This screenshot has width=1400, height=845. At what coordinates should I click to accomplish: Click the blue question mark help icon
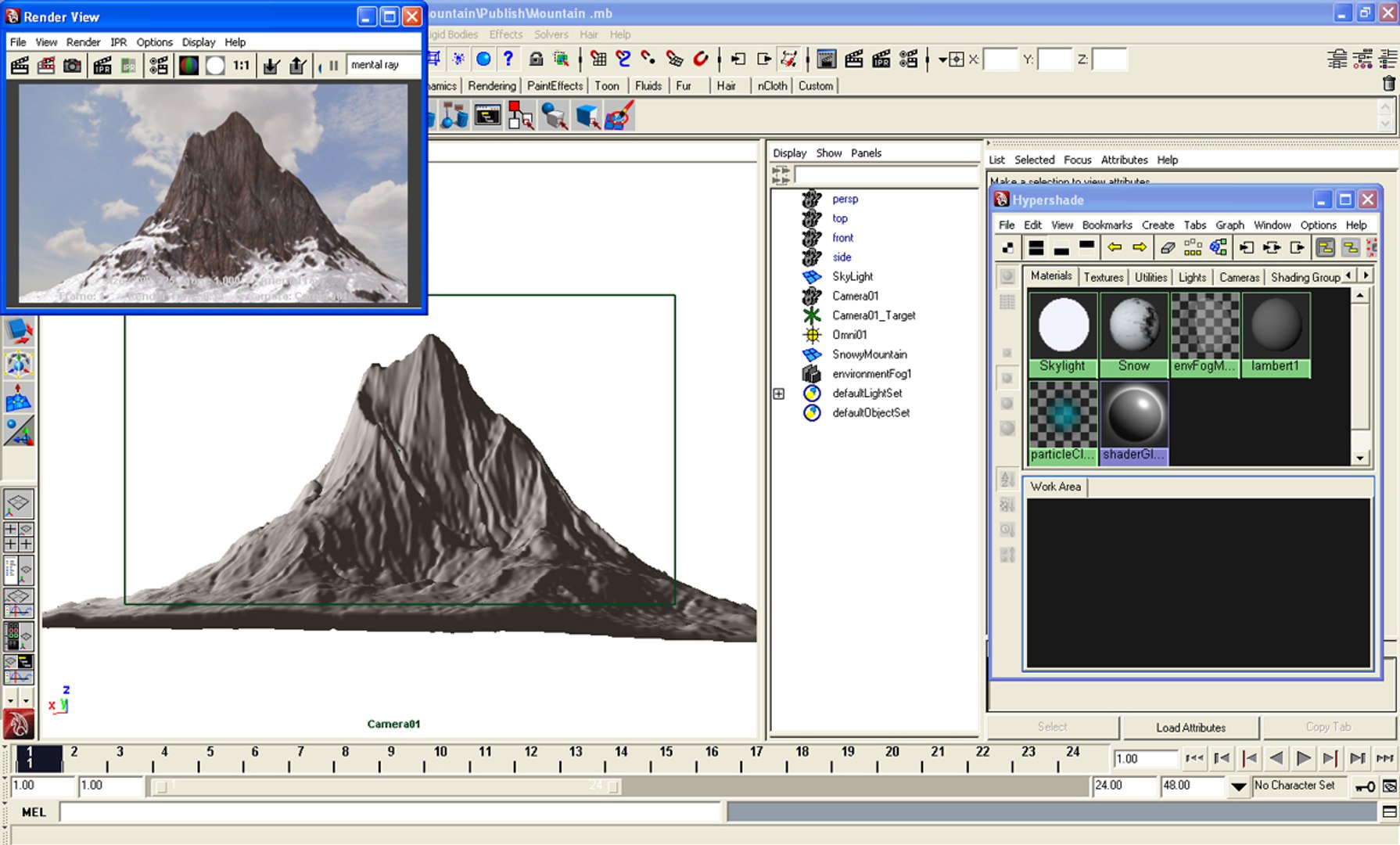tap(508, 59)
